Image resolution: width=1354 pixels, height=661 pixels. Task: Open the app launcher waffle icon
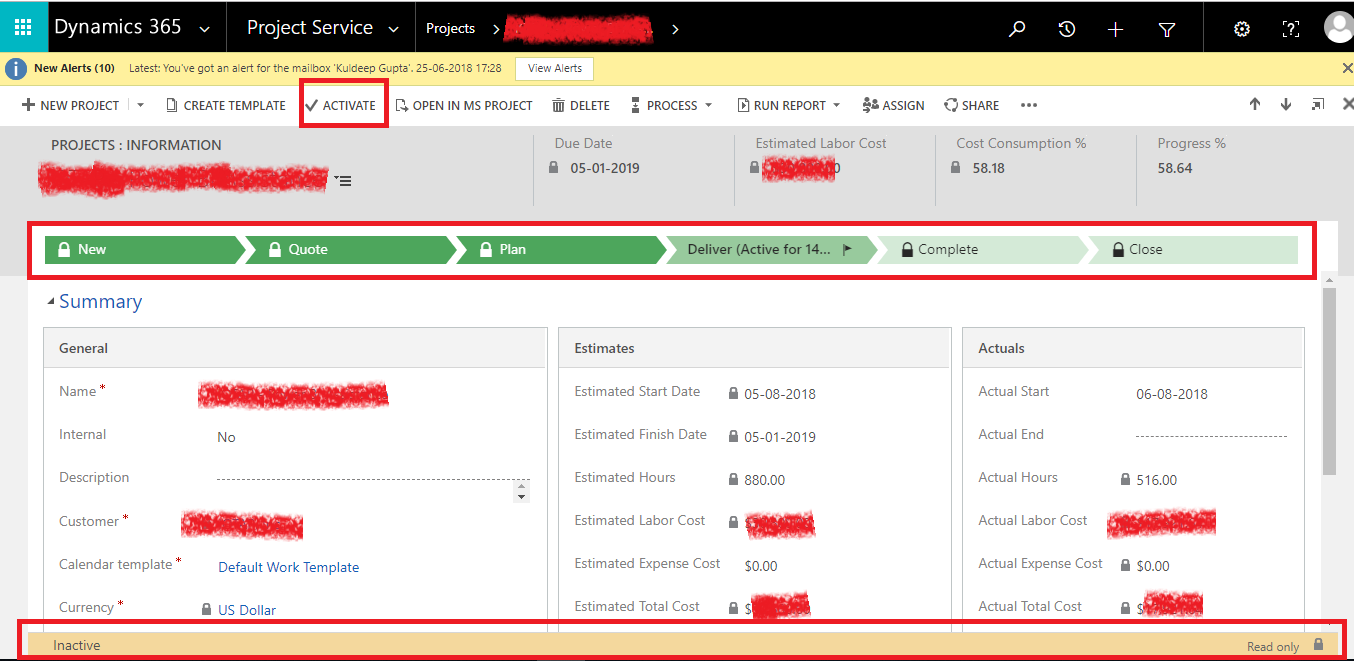tap(24, 28)
